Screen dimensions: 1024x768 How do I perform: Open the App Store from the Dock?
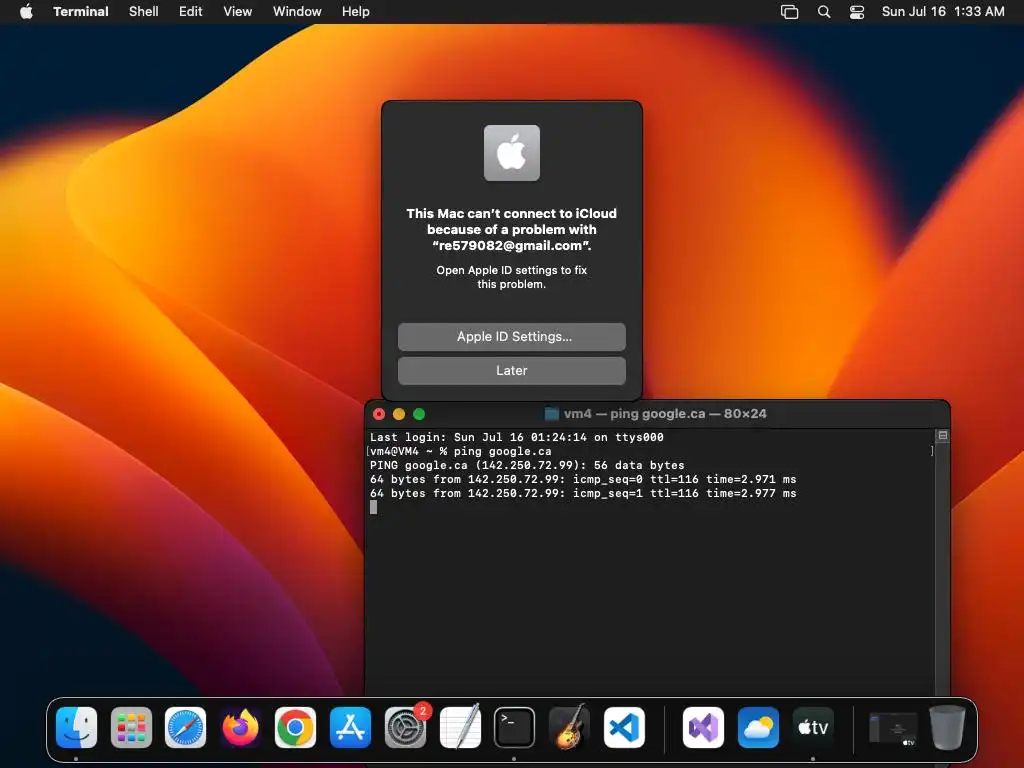350,727
